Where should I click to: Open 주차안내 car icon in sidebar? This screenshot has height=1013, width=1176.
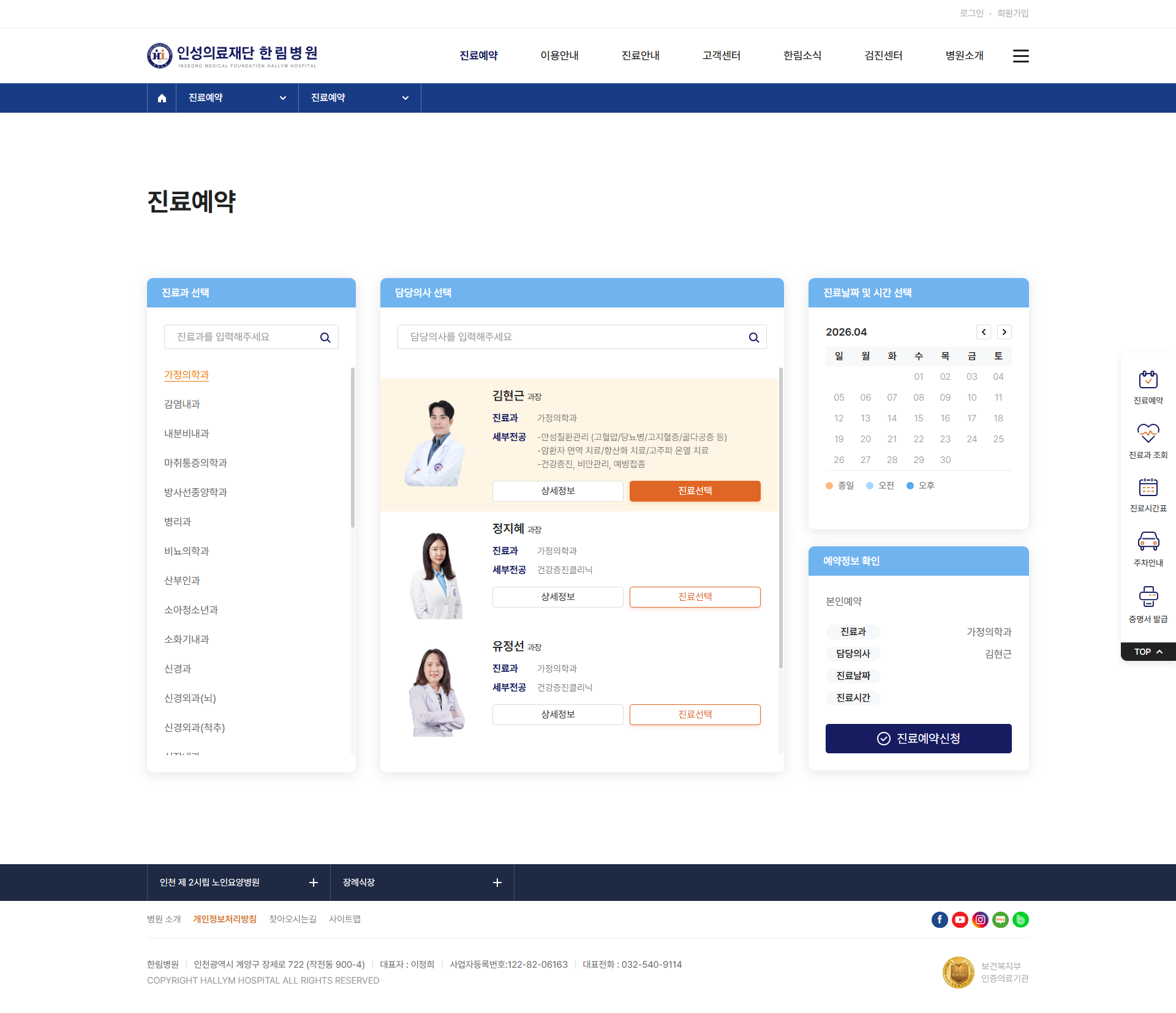pos(1148,542)
